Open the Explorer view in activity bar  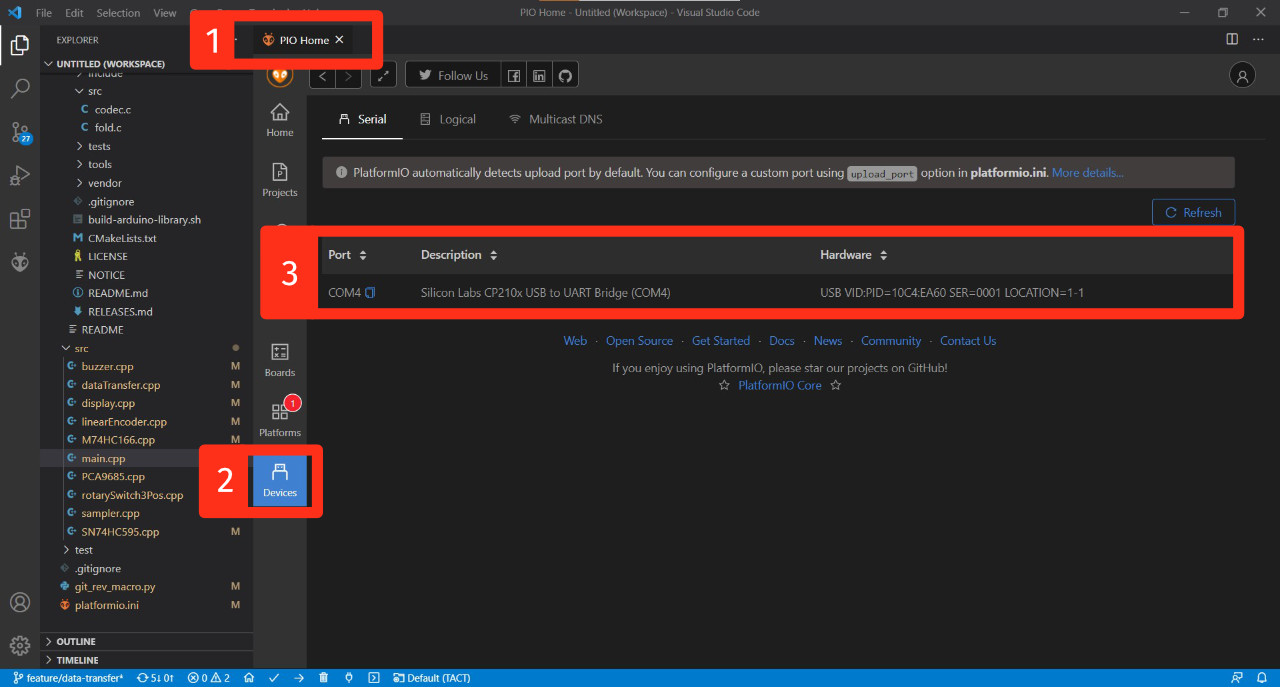(x=19, y=45)
